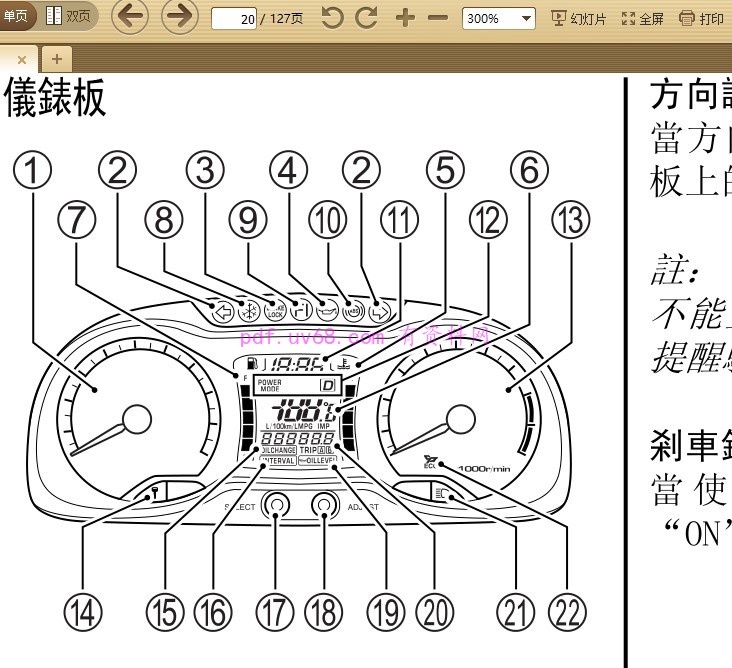Screen dimensions: 732x668
Task: Start slideshow mode (幻灯片)
Action: pyautogui.click(x=579, y=18)
